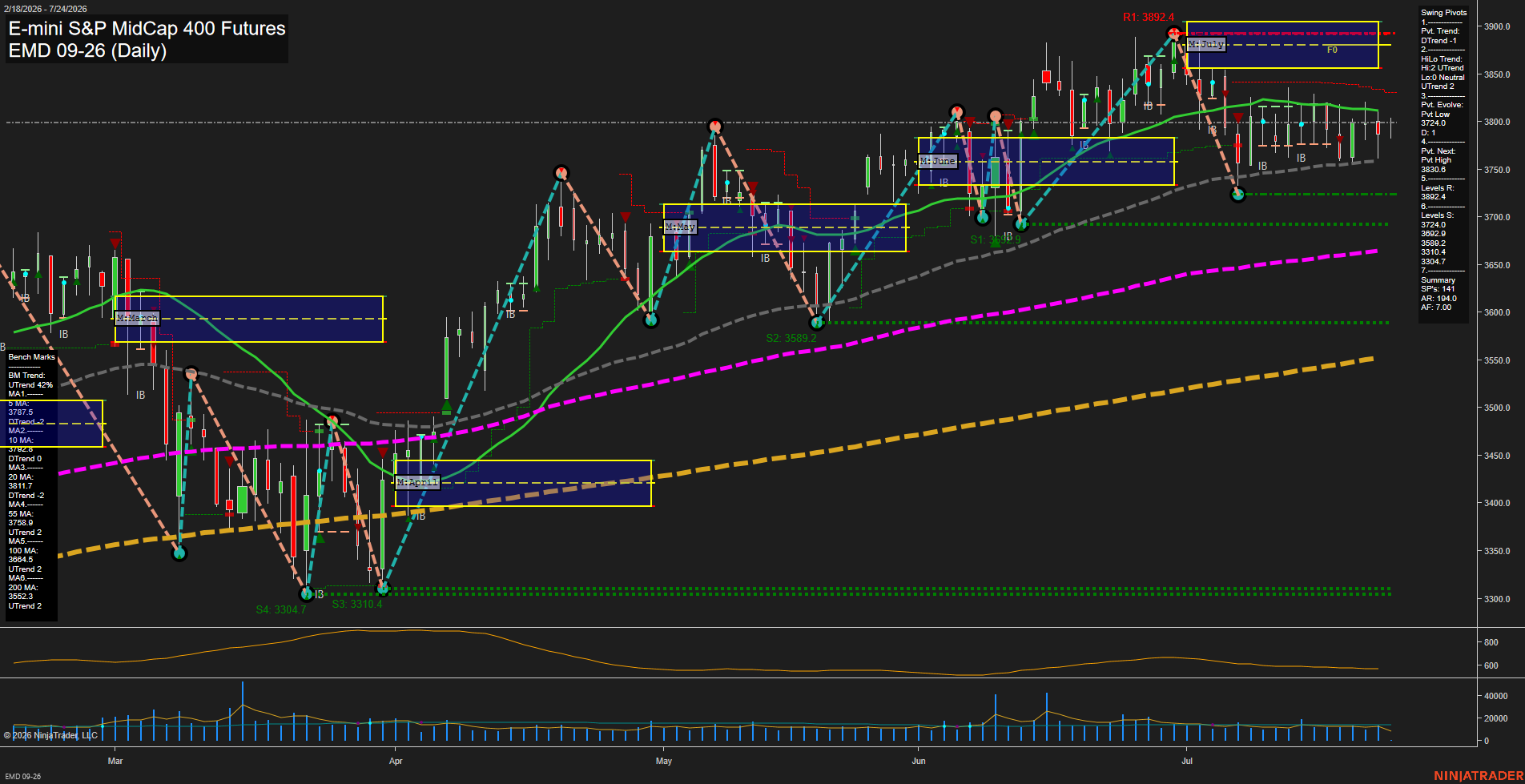Click the 3900.0 price axis label
Viewport: 1525px width, 784px height.
click(x=1497, y=26)
